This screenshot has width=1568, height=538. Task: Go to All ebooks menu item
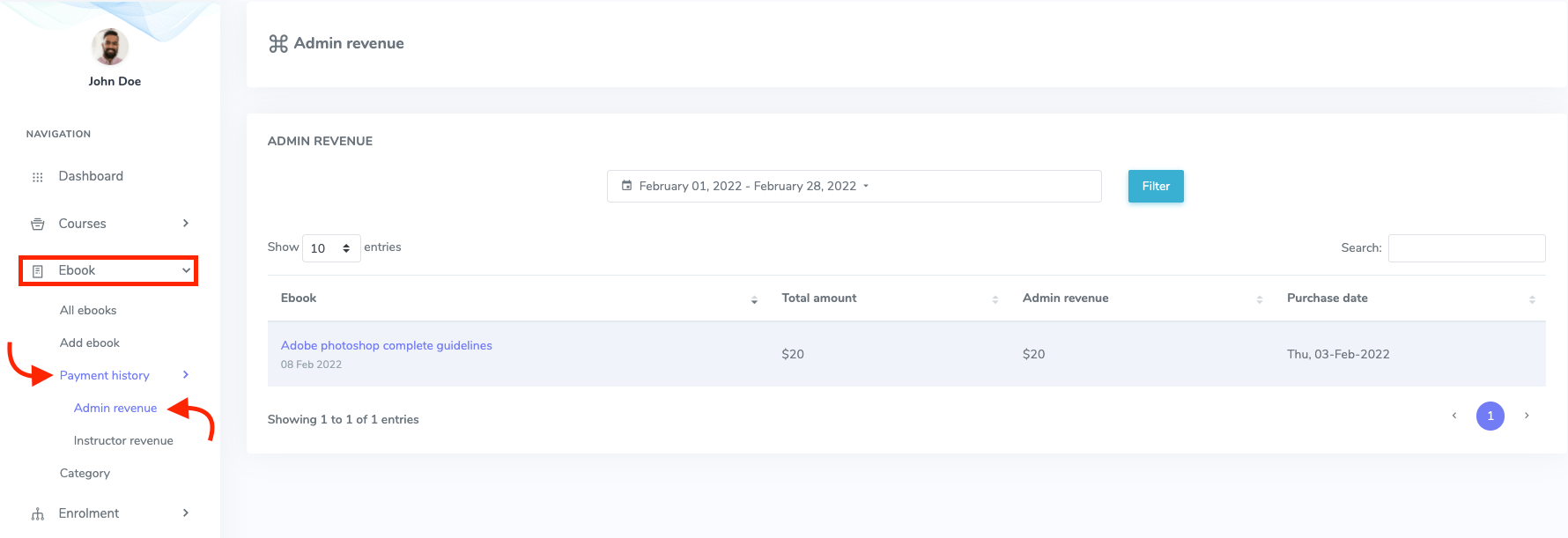[x=88, y=310]
